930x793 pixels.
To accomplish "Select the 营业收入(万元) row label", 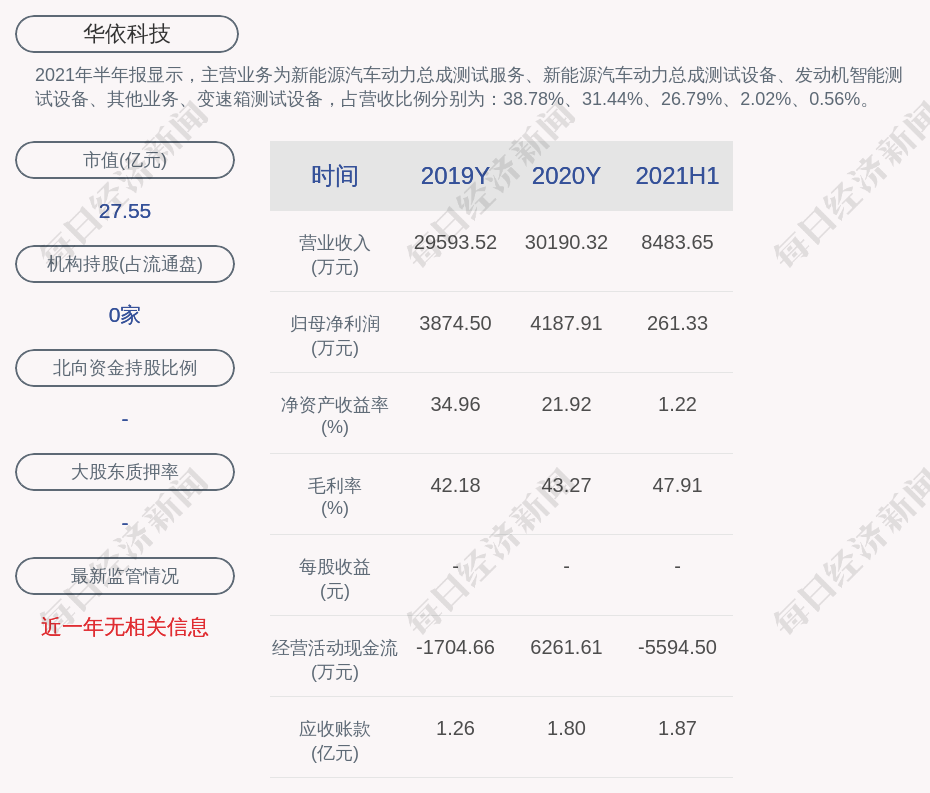I will pyautogui.click(x=335, y=255).
